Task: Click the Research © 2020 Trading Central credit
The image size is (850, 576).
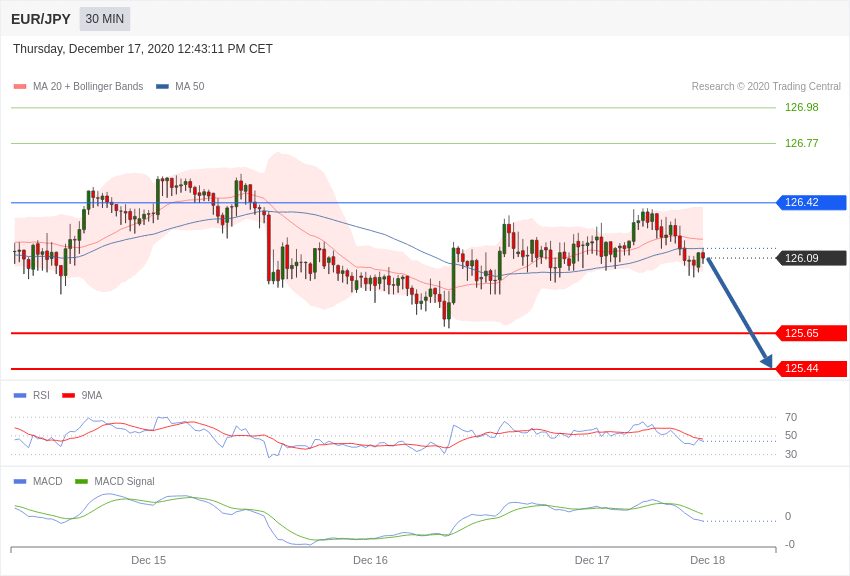Action: coord(766,86)
